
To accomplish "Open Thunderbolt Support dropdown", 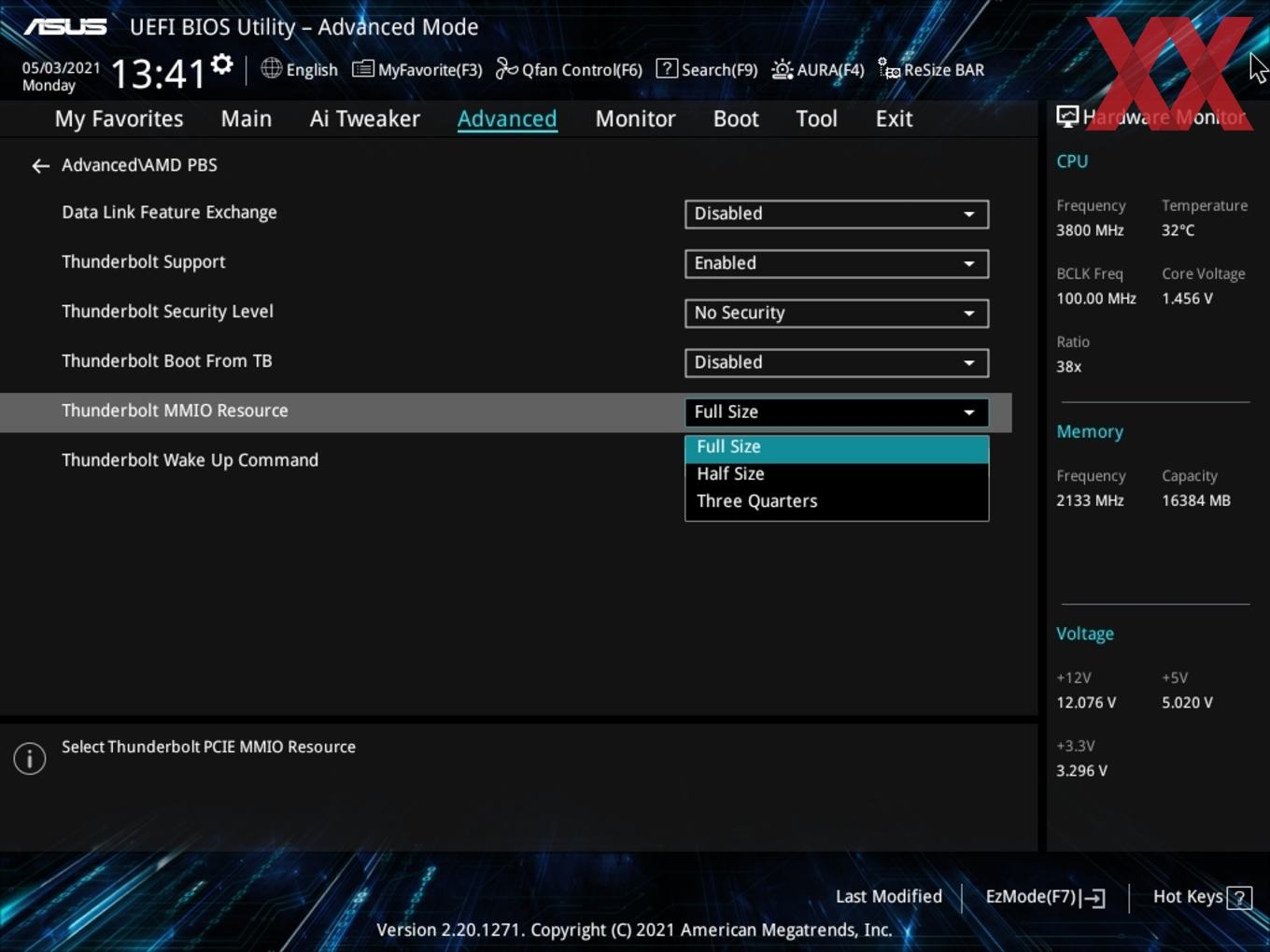I will [837, 263].
